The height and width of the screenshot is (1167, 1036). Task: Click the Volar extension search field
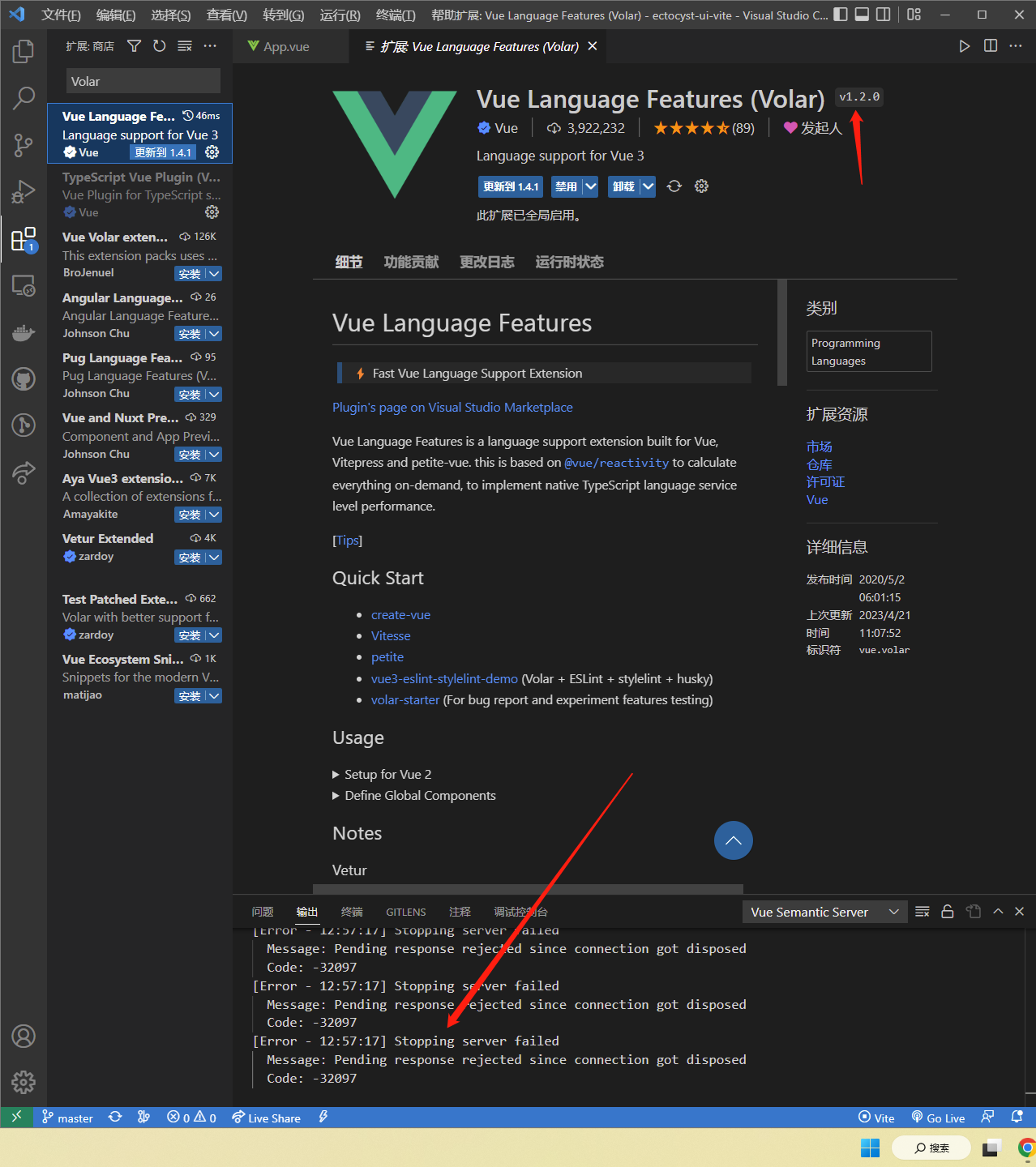[143, 80]
